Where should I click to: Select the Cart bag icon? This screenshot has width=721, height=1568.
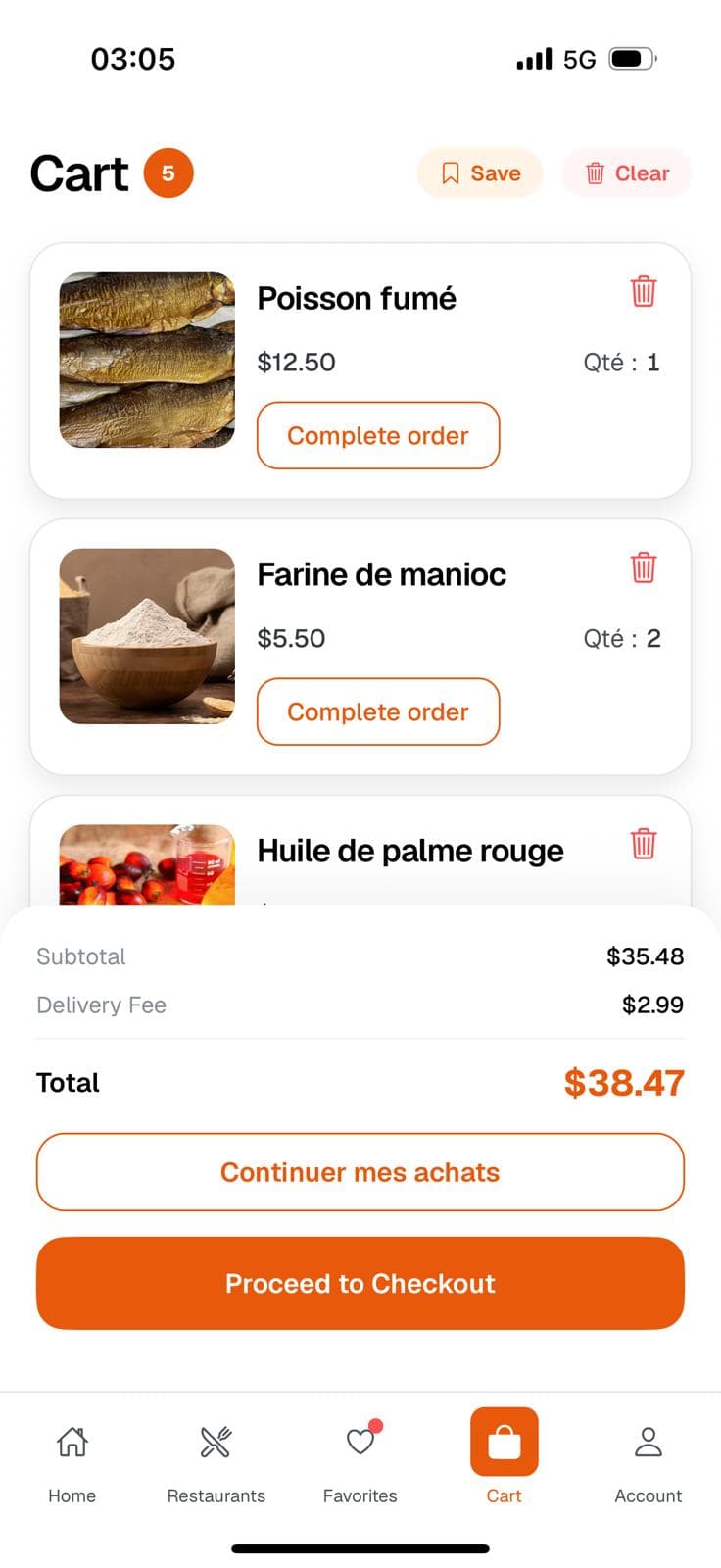[x=504, y=1443]
